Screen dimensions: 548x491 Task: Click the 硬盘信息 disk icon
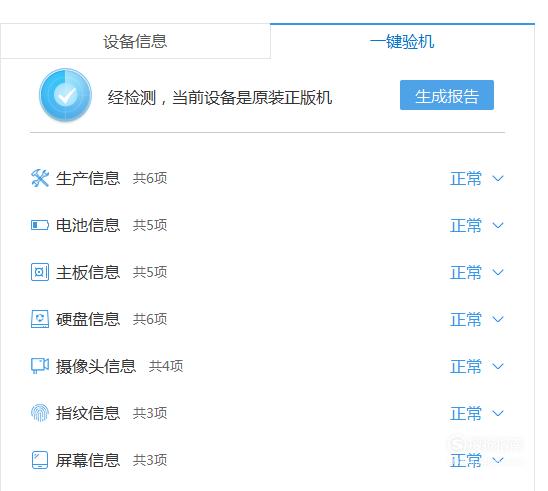click(x=40, y=319)
